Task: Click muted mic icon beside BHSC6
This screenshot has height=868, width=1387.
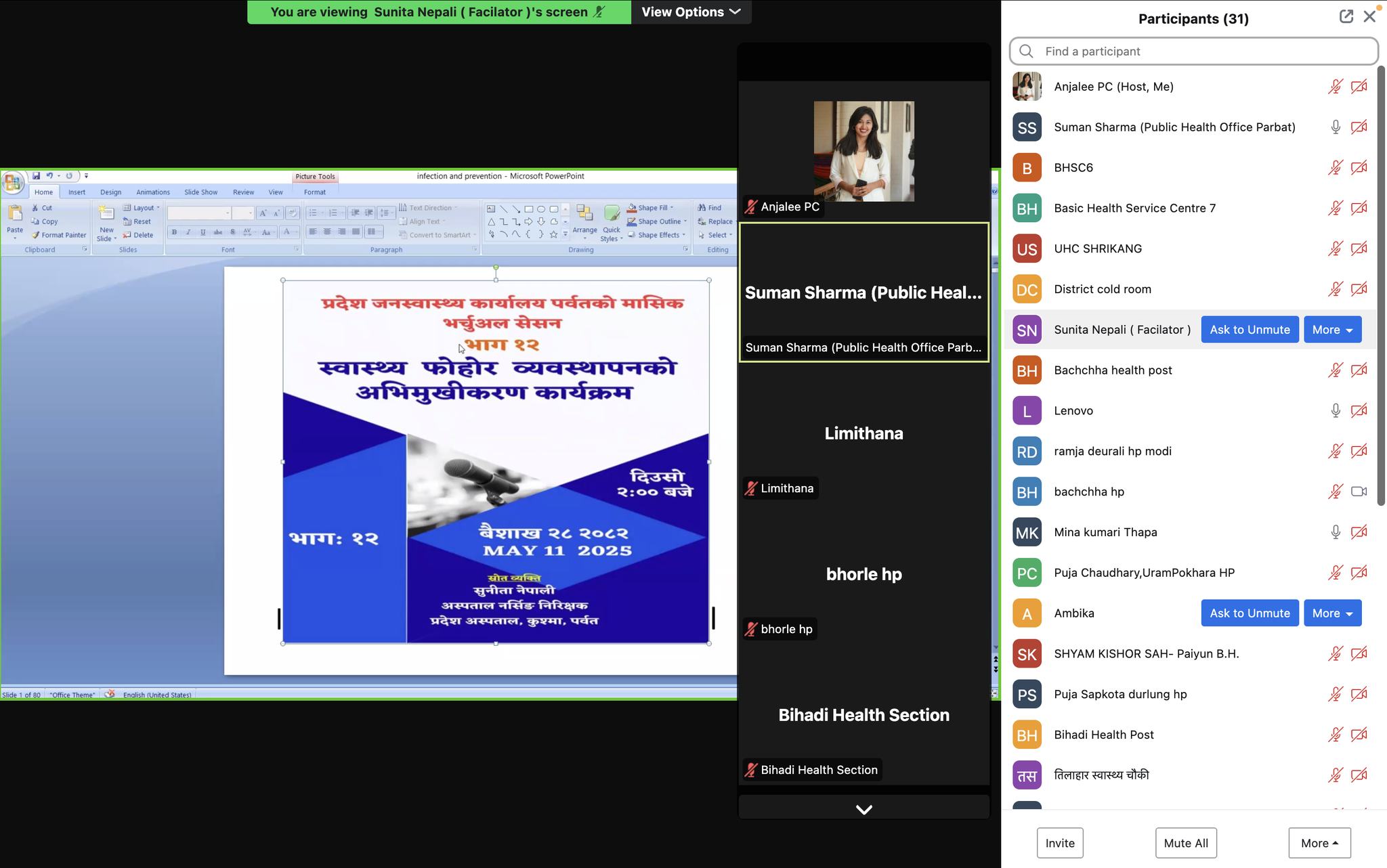Action: pyautogui.click(x=1335, y=168)
